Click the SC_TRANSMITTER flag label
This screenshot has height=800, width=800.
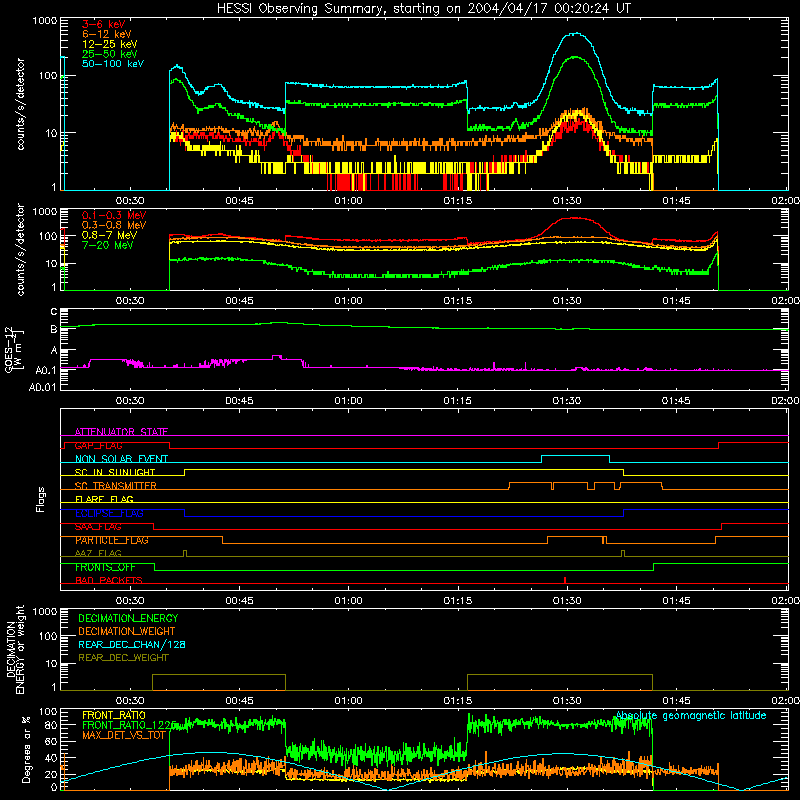coord(116,486)
